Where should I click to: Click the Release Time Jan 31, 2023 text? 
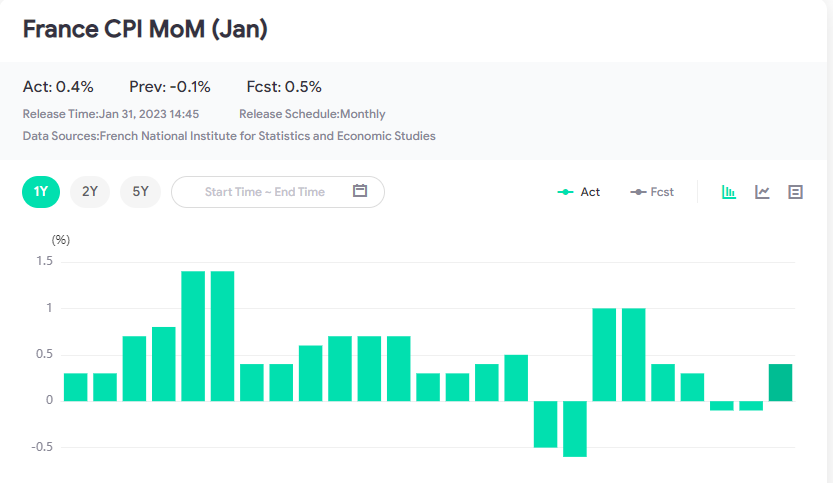pyautogui.click(x=111, y=114)
